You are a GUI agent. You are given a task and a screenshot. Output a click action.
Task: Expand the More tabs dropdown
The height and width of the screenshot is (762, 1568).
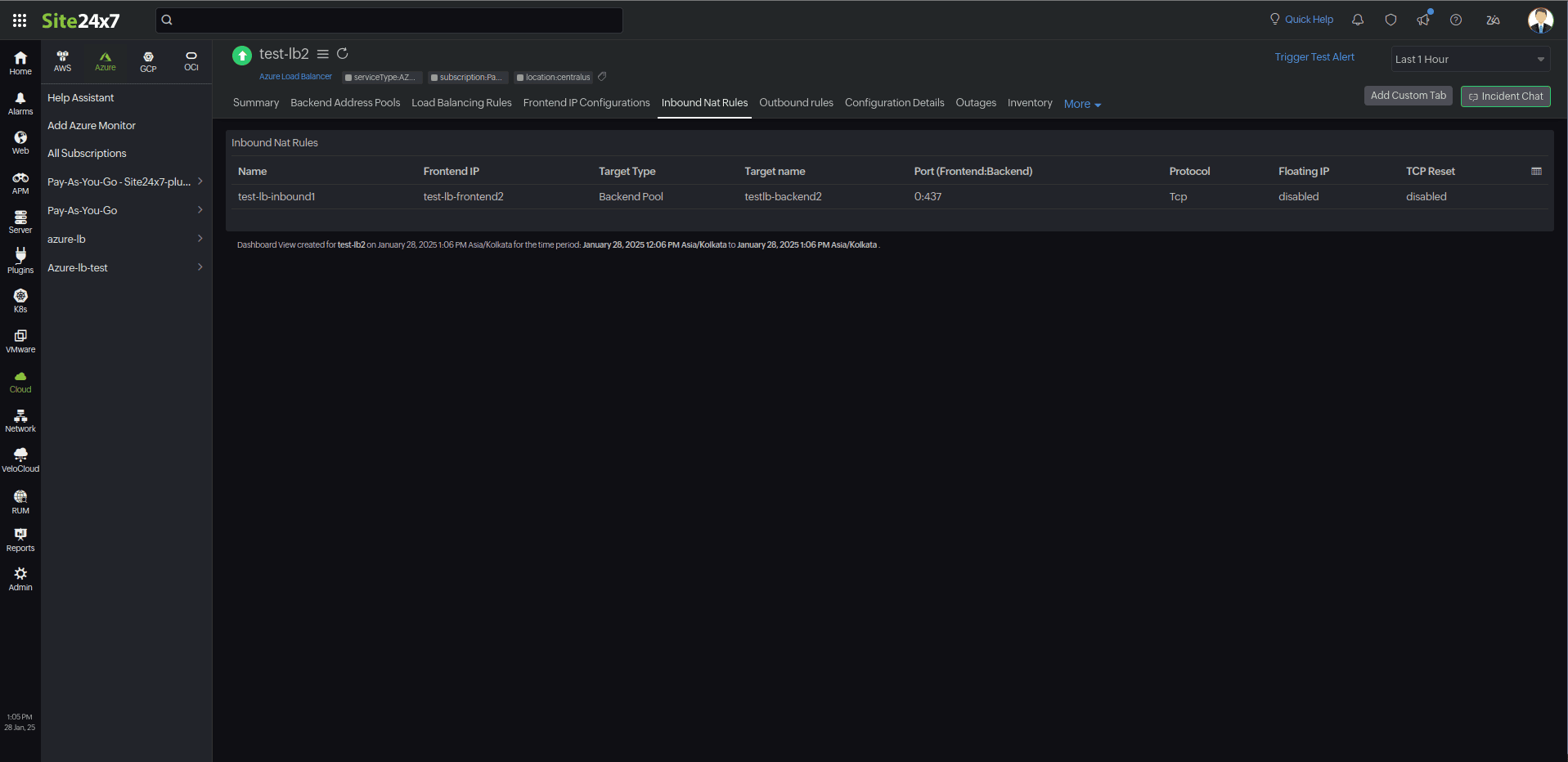coord(1082,104)
